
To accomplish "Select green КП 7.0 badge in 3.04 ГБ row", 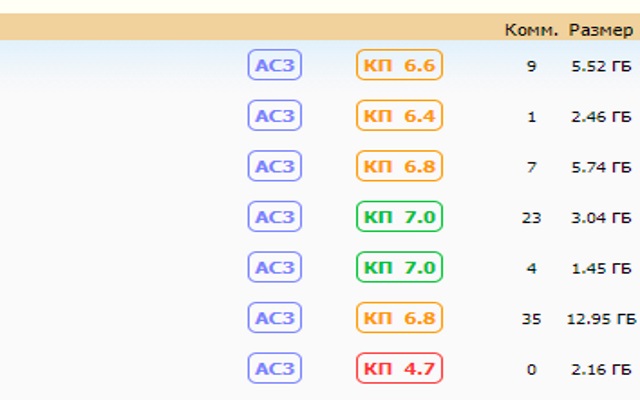I will (x=399, y=217).
